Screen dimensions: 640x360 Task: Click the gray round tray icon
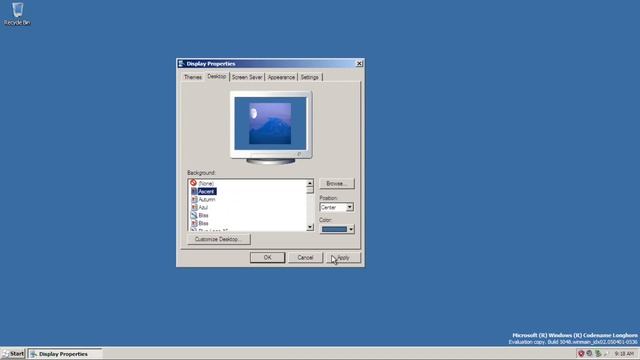(x=589, y=353)
